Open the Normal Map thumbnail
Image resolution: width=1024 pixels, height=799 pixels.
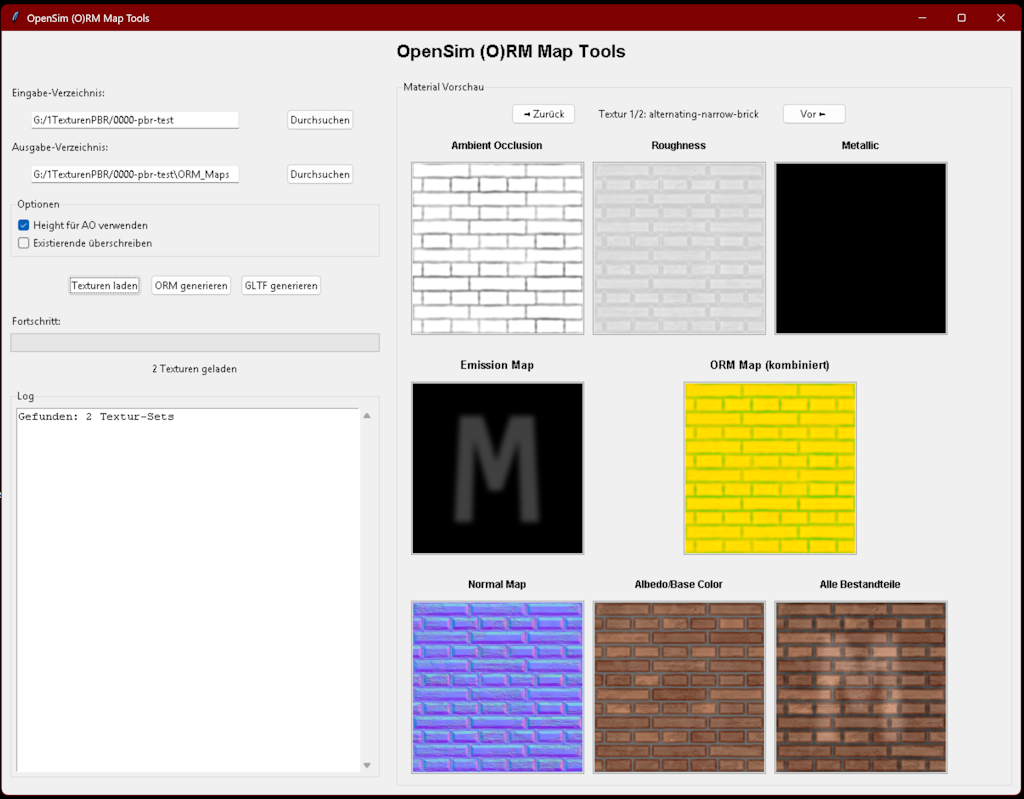tap(497, 687)
